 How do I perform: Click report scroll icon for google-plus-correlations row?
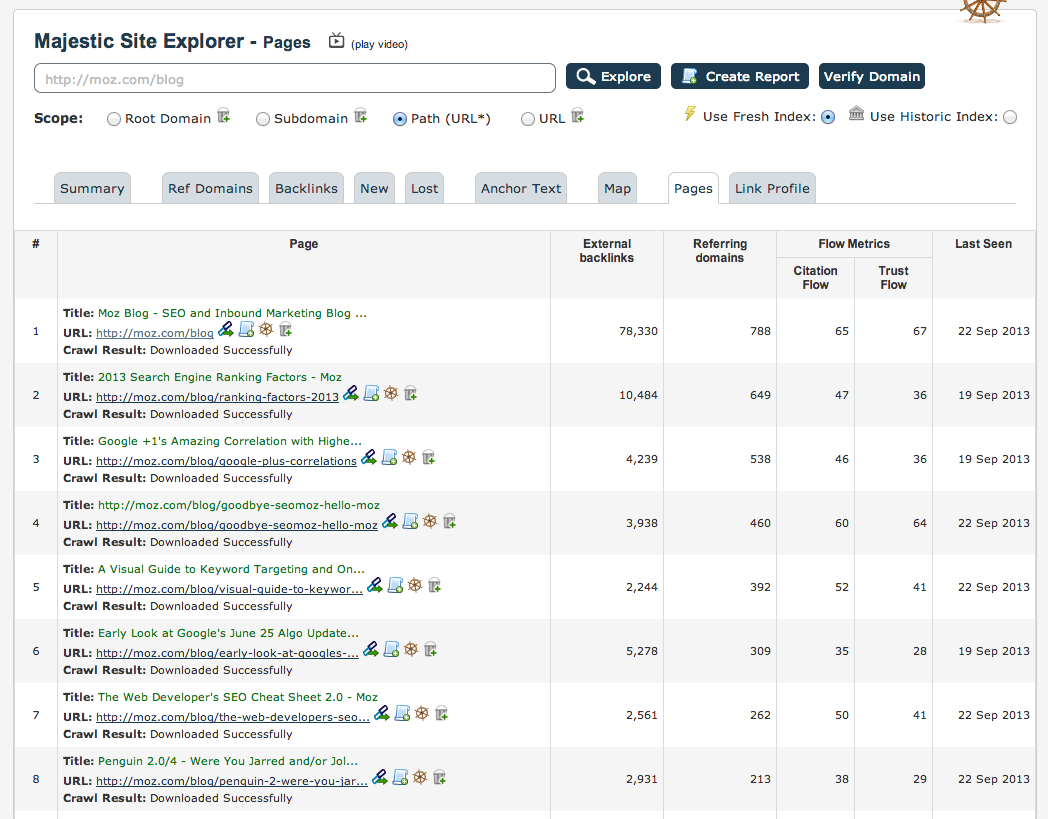(390, 458)
